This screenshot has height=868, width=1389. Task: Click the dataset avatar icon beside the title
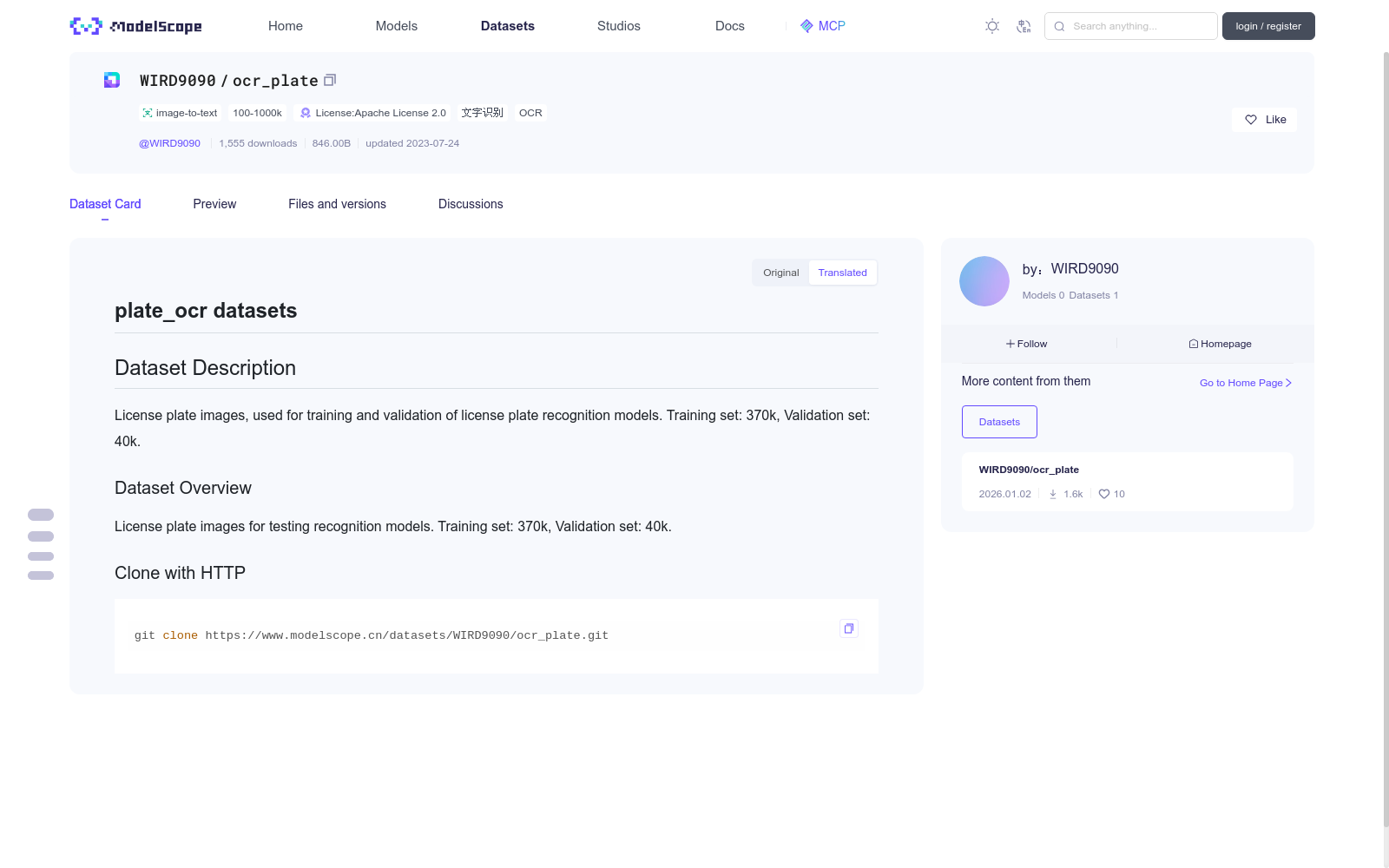tap(112, 80)
